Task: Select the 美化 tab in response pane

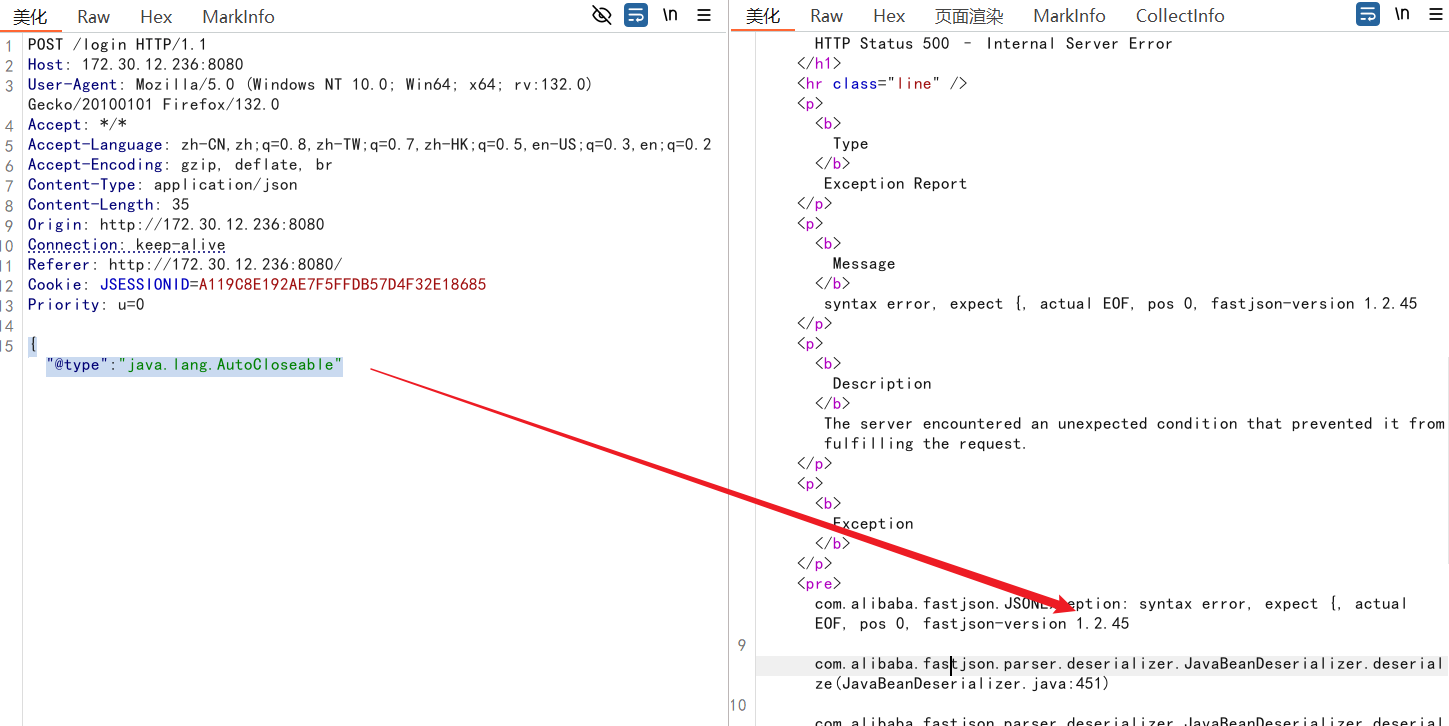Action: click(763, 15)
